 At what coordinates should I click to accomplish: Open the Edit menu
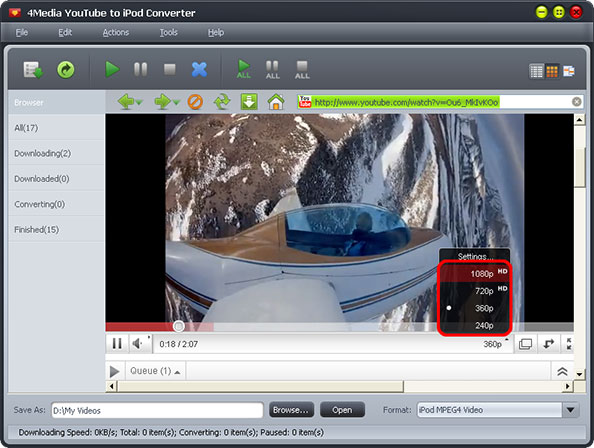[x=65, y=33]
